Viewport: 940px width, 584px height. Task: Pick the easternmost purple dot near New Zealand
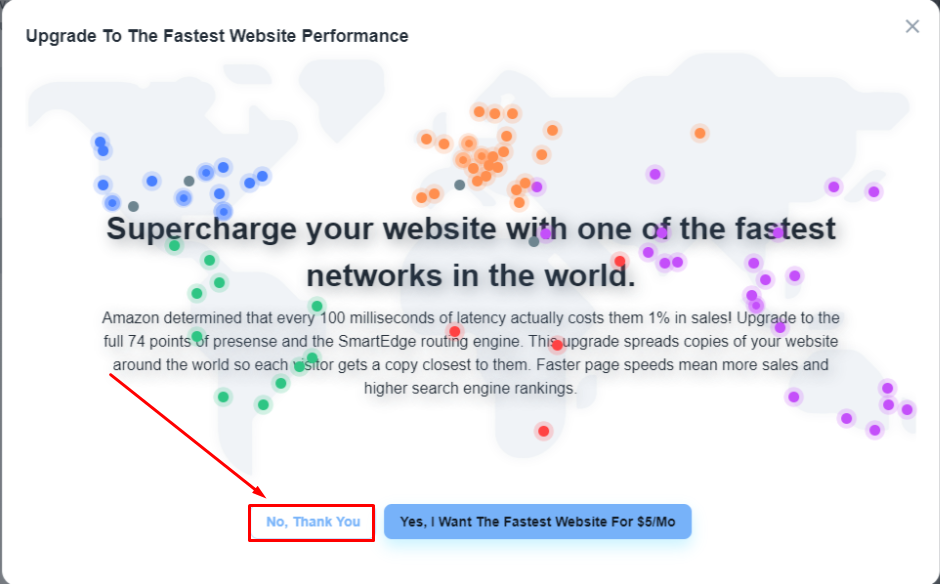pyautogui.click(x=907, y=409)
